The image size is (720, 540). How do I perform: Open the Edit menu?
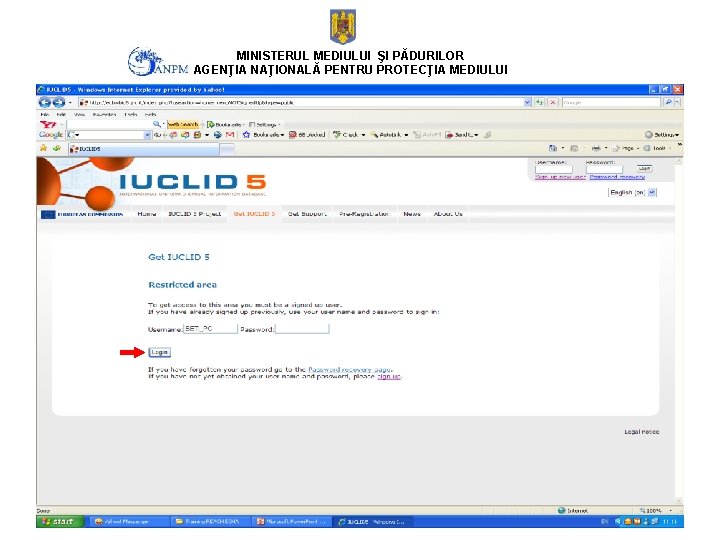coord(61,114)
